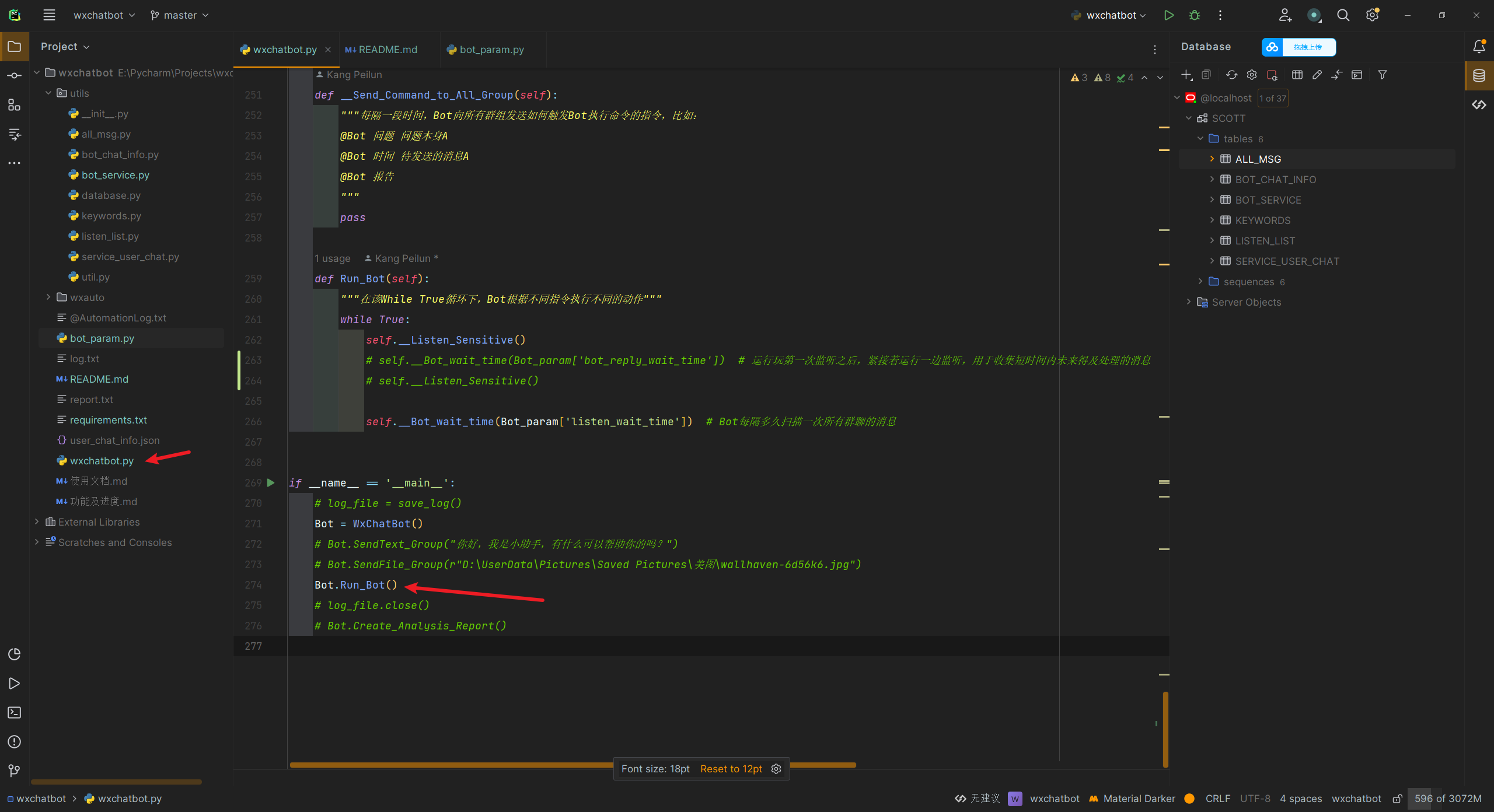Image resolution: width=1494 pixels, height=812 pixels.
Task: Toggle the Project tool window button
Action: point(15,47)
